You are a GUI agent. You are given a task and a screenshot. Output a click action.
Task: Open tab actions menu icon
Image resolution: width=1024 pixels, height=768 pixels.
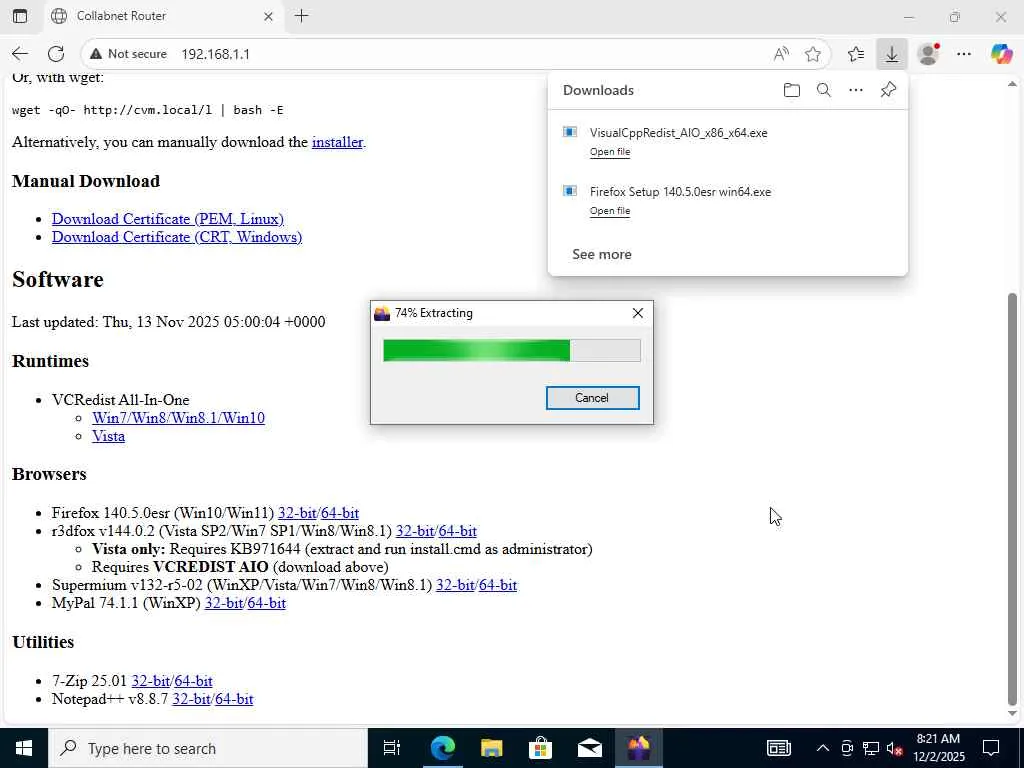(x=20, y=16)
